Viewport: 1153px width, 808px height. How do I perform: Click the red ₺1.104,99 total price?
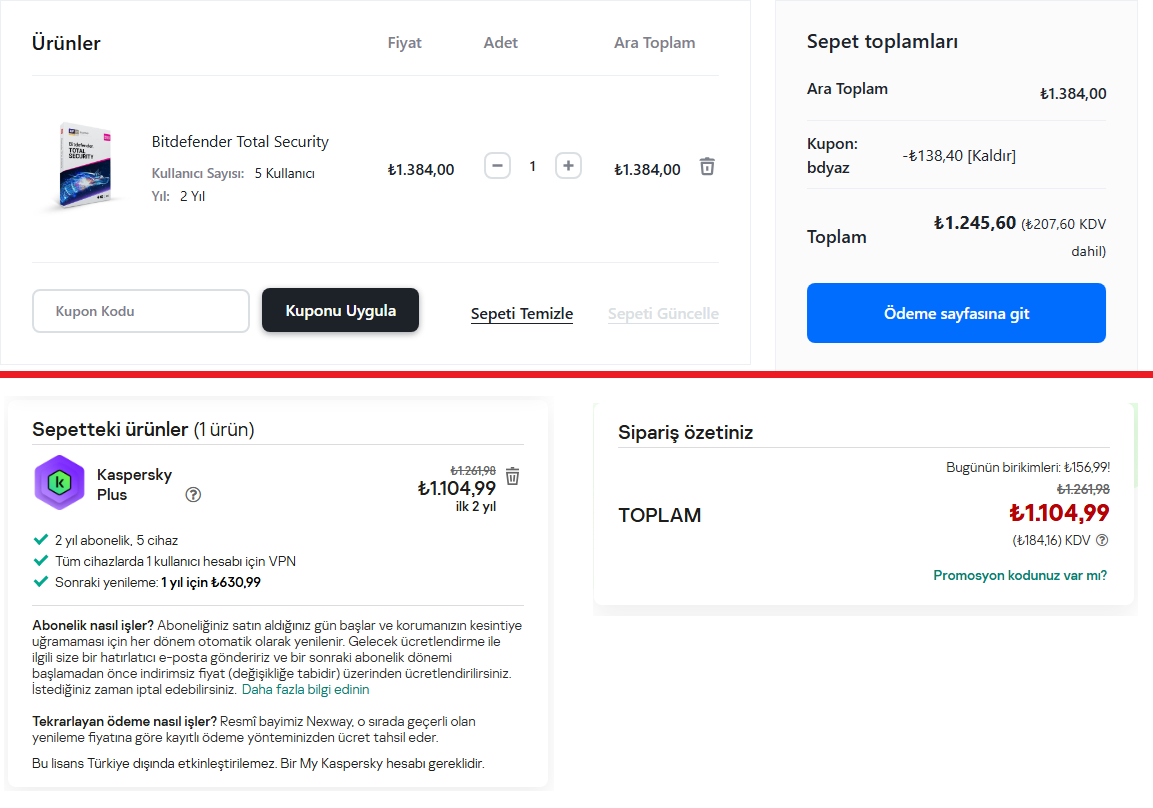tap(1059, 513)
